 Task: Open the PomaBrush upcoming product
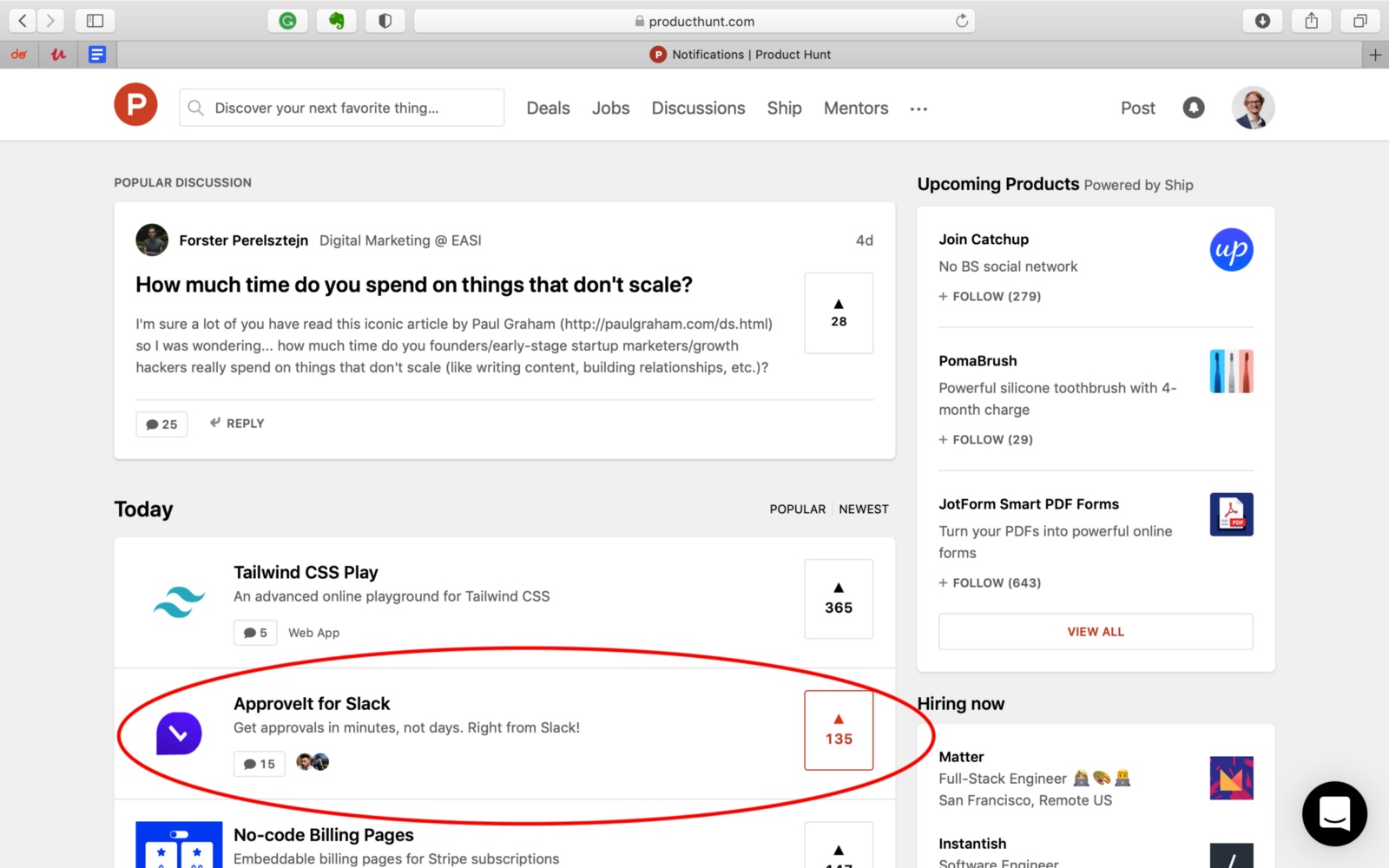coord(978,361)
